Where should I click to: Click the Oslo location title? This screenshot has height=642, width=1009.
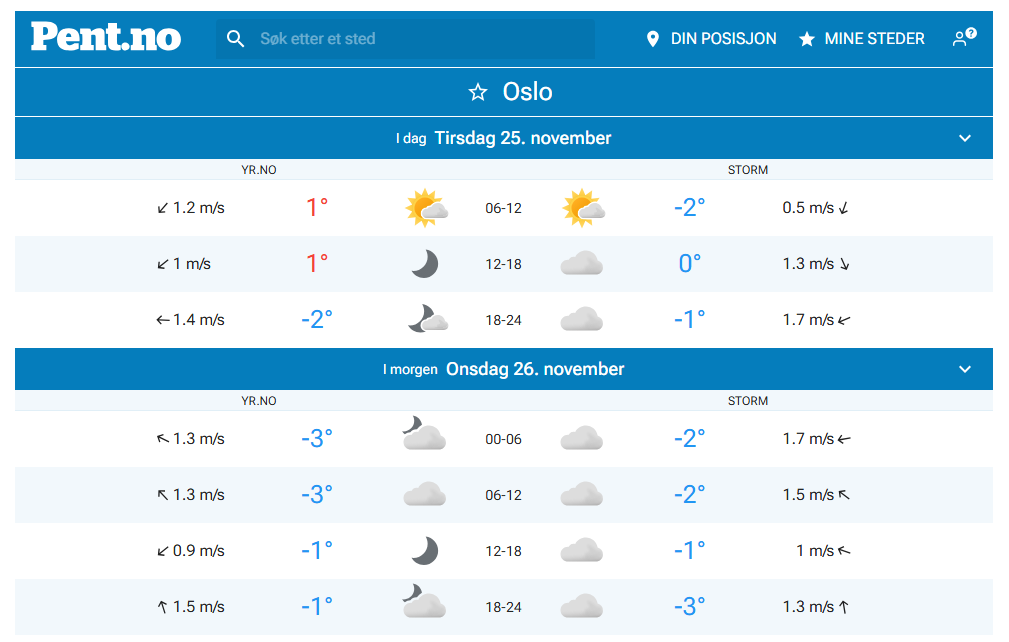(528, 92)
